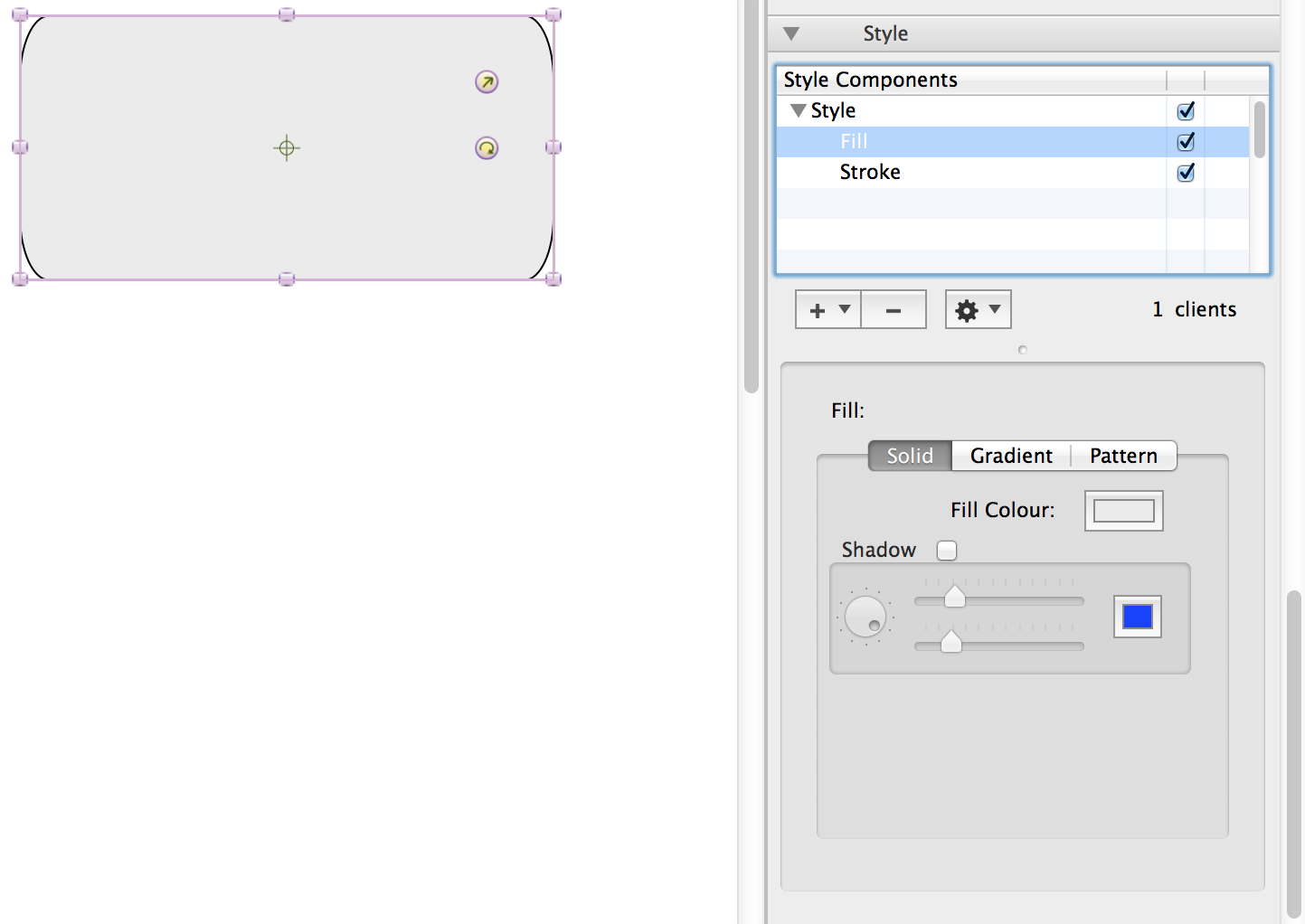Viewport: 1305px width, 924px height.
Task: Select the Fill row in Style Components
Action: coord(1013,142)
